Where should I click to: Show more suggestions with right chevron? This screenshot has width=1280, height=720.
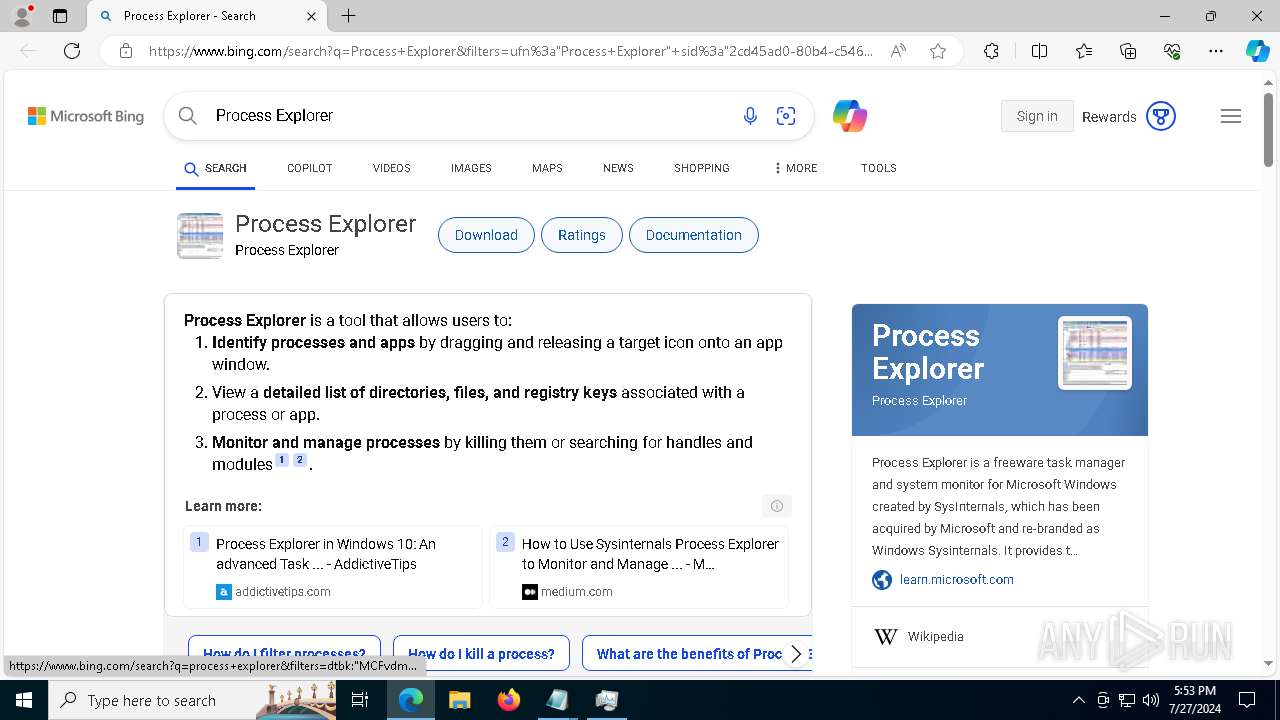pyautogui.click(x=796, y=654)
